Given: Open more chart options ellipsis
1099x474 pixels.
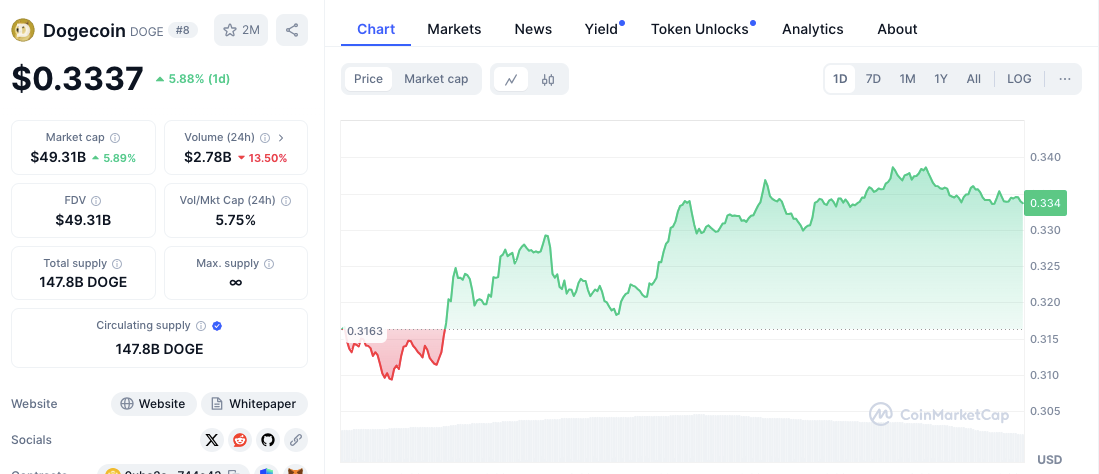Looking at the screenshot, I should click(1065, 79).
